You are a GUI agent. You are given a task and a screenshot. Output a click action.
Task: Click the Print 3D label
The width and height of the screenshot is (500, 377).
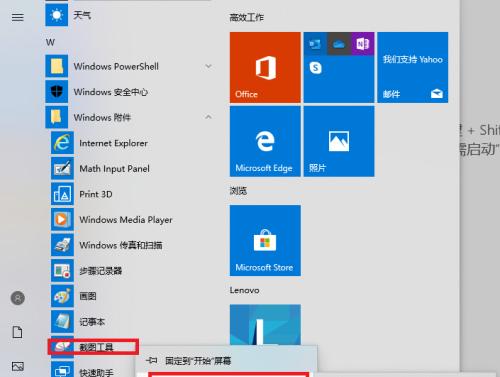[x=96, y=194]
